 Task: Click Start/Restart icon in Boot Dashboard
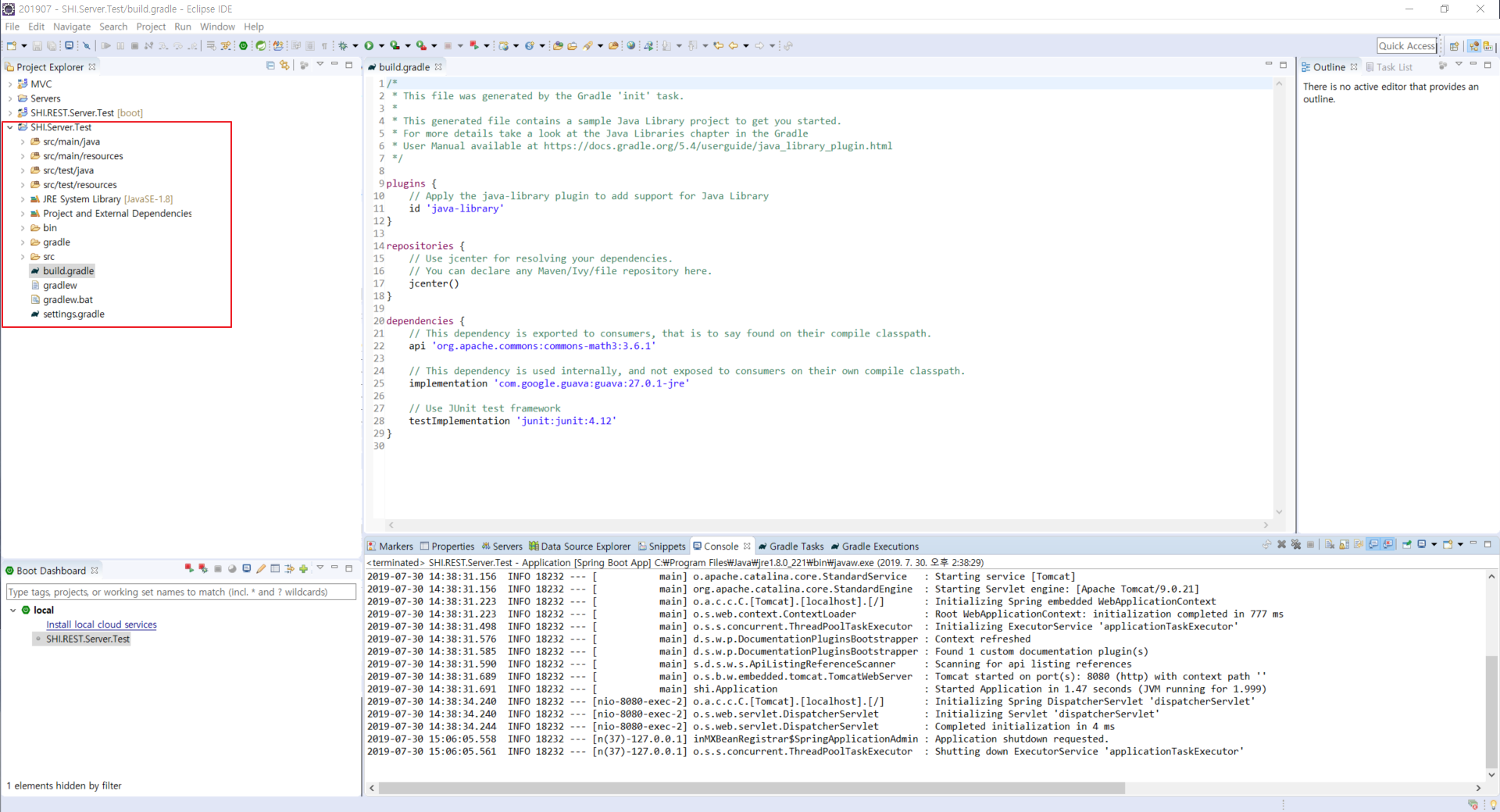[189, 568]
